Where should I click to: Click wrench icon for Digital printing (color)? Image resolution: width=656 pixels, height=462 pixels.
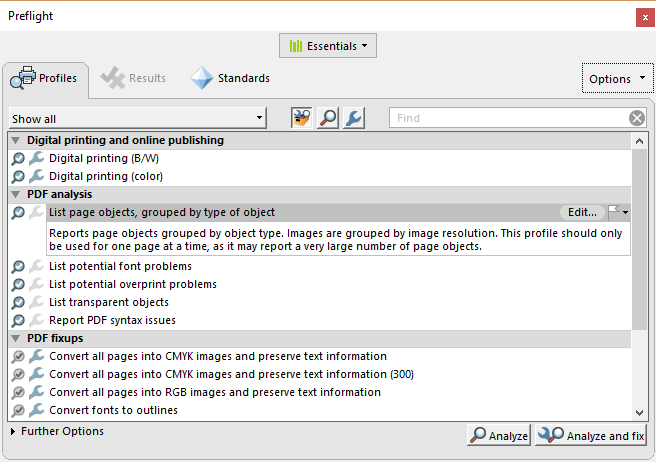37,176
